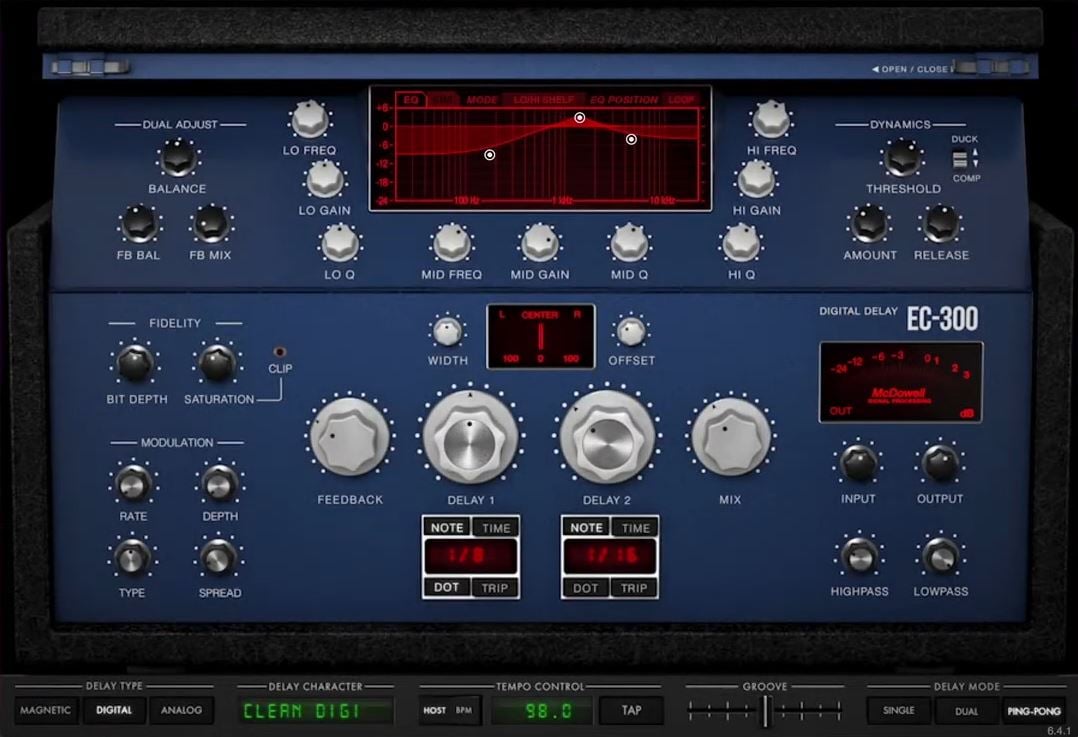Enable DOT for Delay 2
The image size is (1078, 737).
585,587
